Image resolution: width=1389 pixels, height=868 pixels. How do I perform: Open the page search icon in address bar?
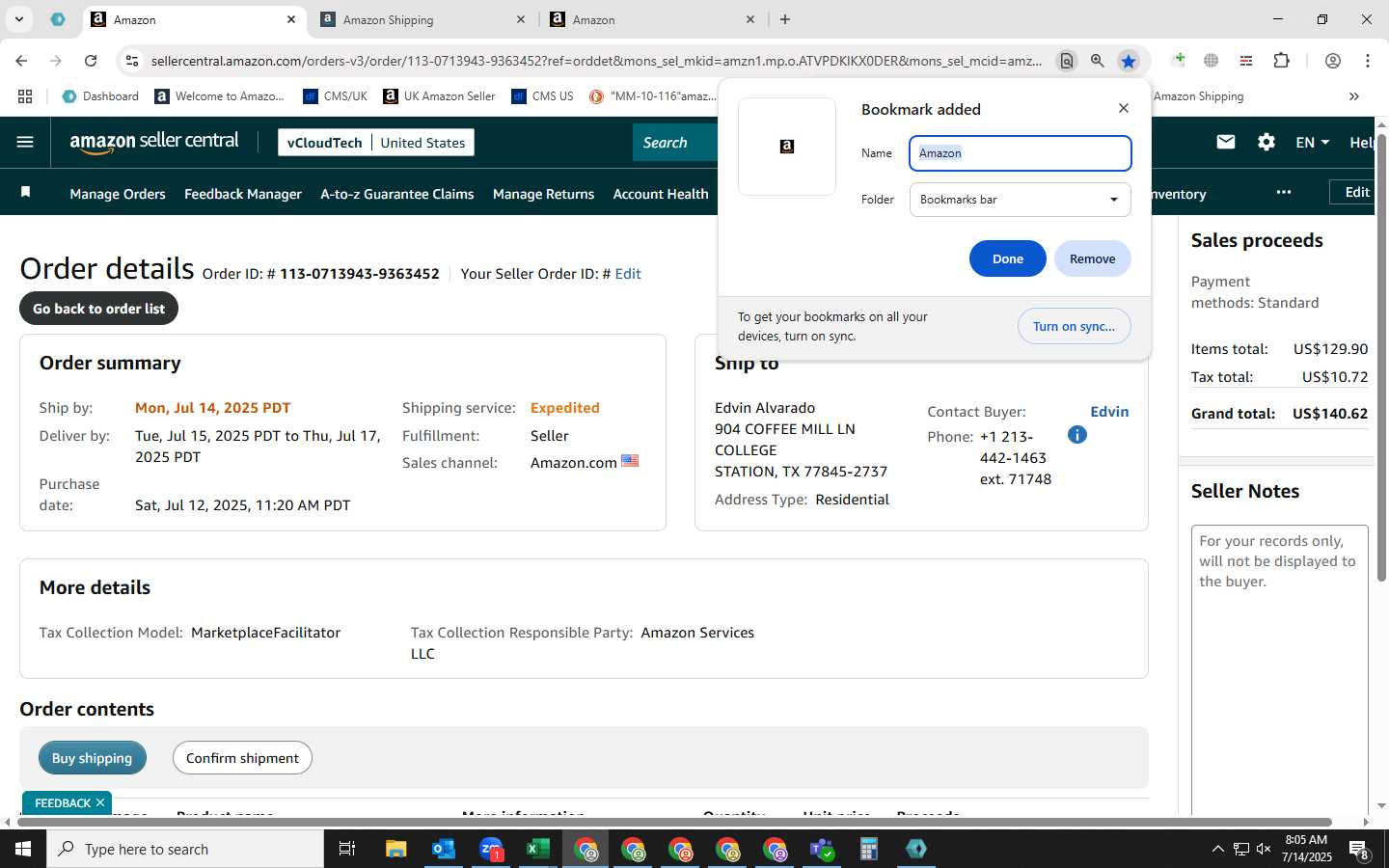[1066, 61]
